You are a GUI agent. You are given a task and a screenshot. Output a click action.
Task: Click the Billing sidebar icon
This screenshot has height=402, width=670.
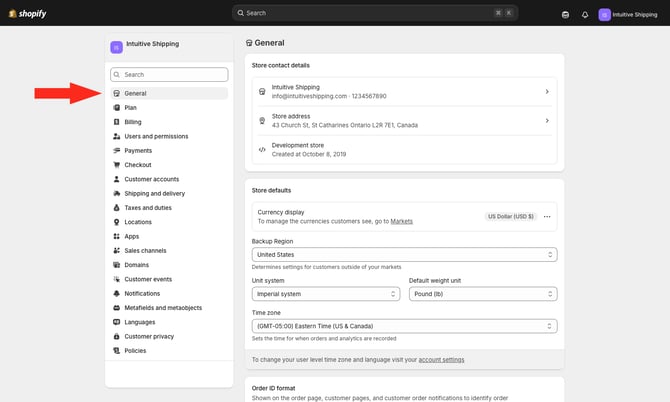coord(117,122)
